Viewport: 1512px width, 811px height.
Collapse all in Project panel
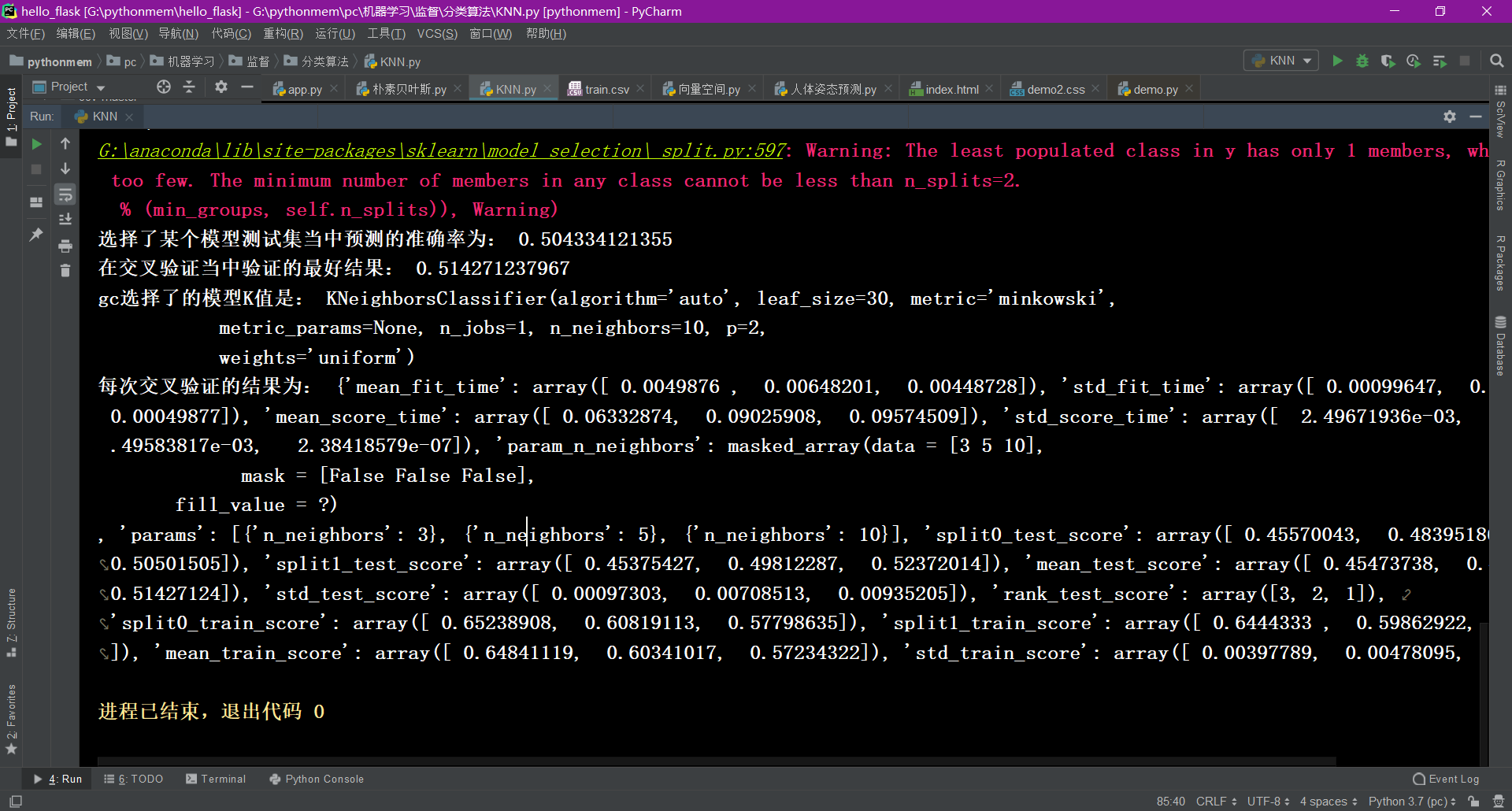point(189,87)
